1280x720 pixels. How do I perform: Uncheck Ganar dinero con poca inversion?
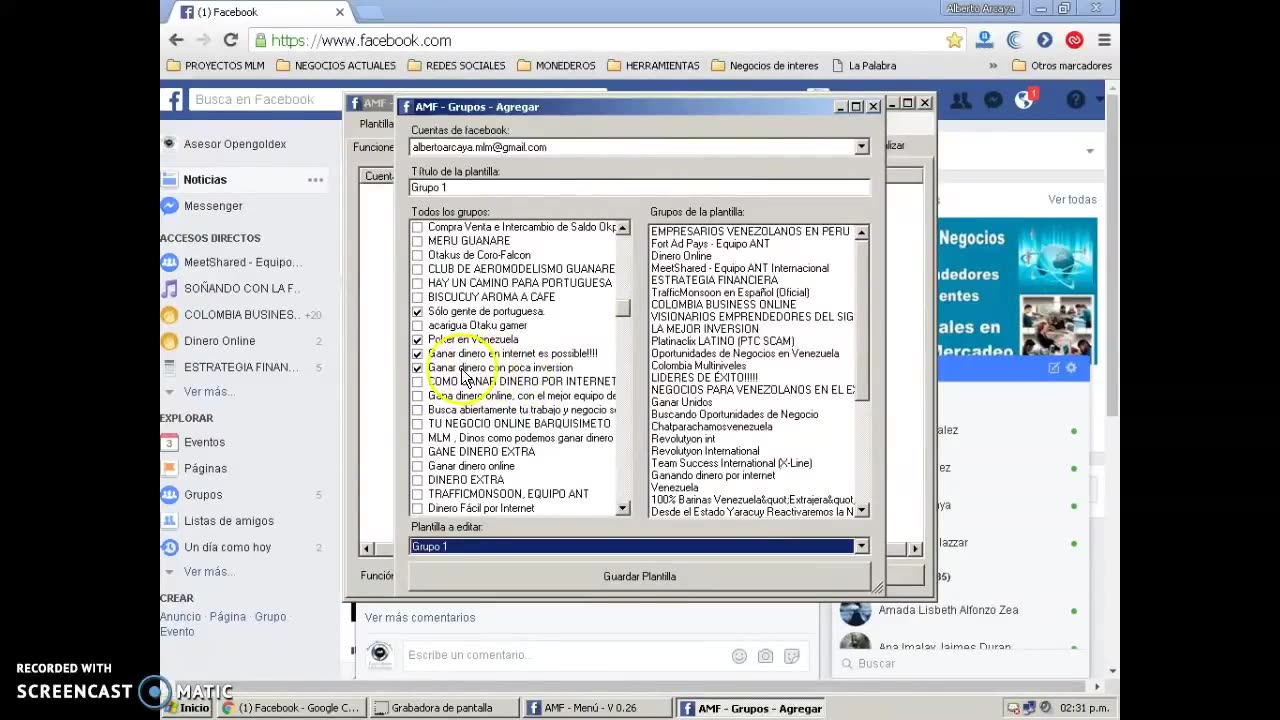coord(417,368)
